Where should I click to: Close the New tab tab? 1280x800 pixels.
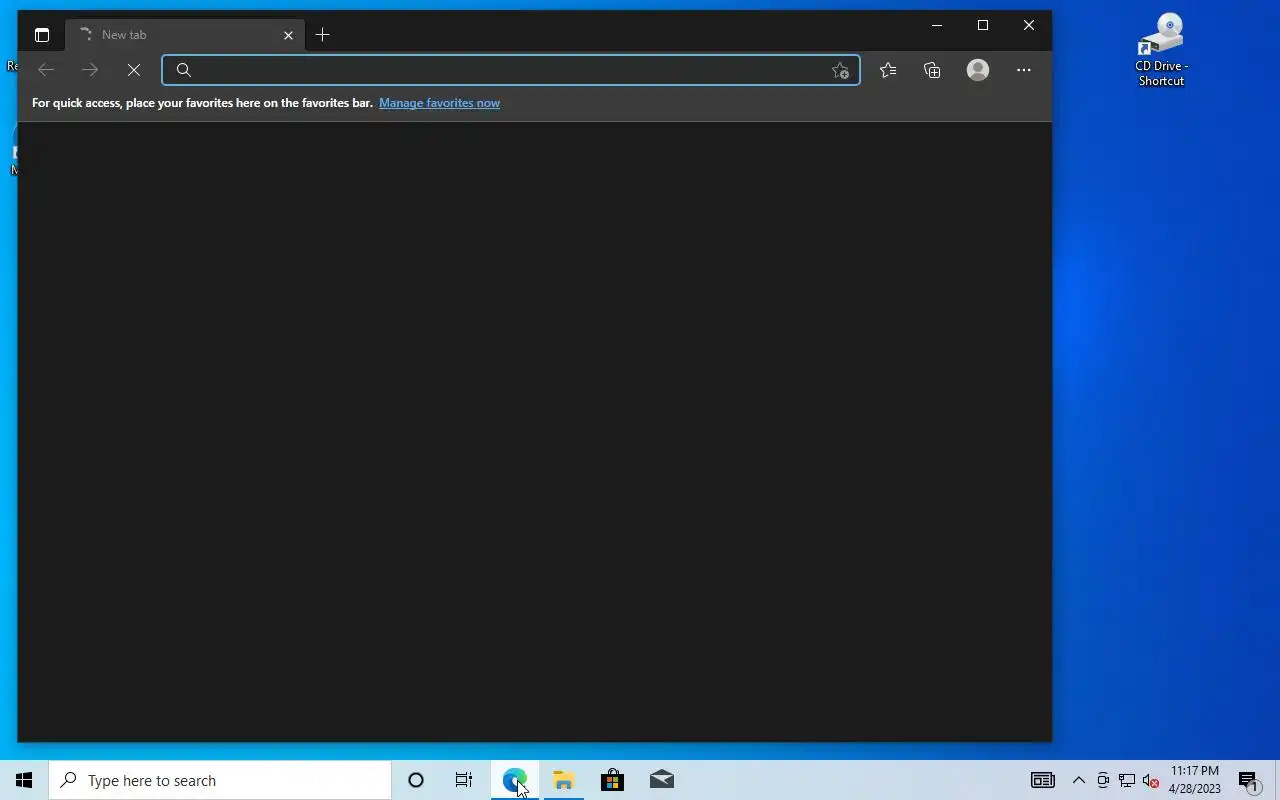click(x=288, y=35)
